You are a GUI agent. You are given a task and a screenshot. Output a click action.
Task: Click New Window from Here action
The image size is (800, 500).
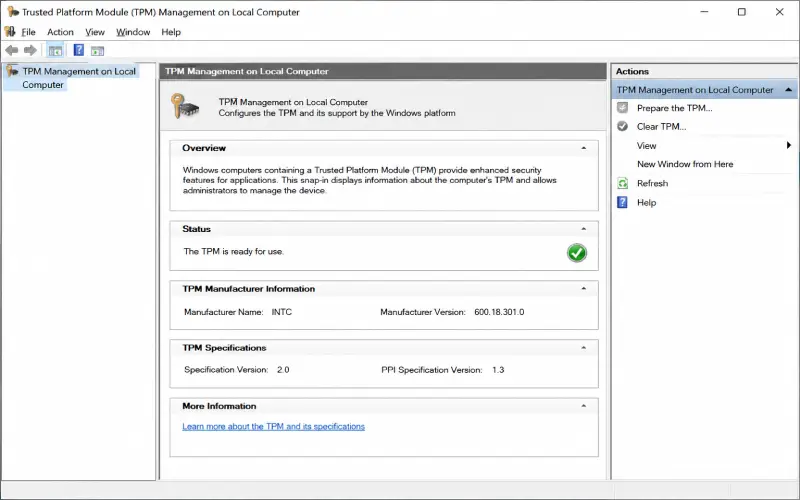685,164
